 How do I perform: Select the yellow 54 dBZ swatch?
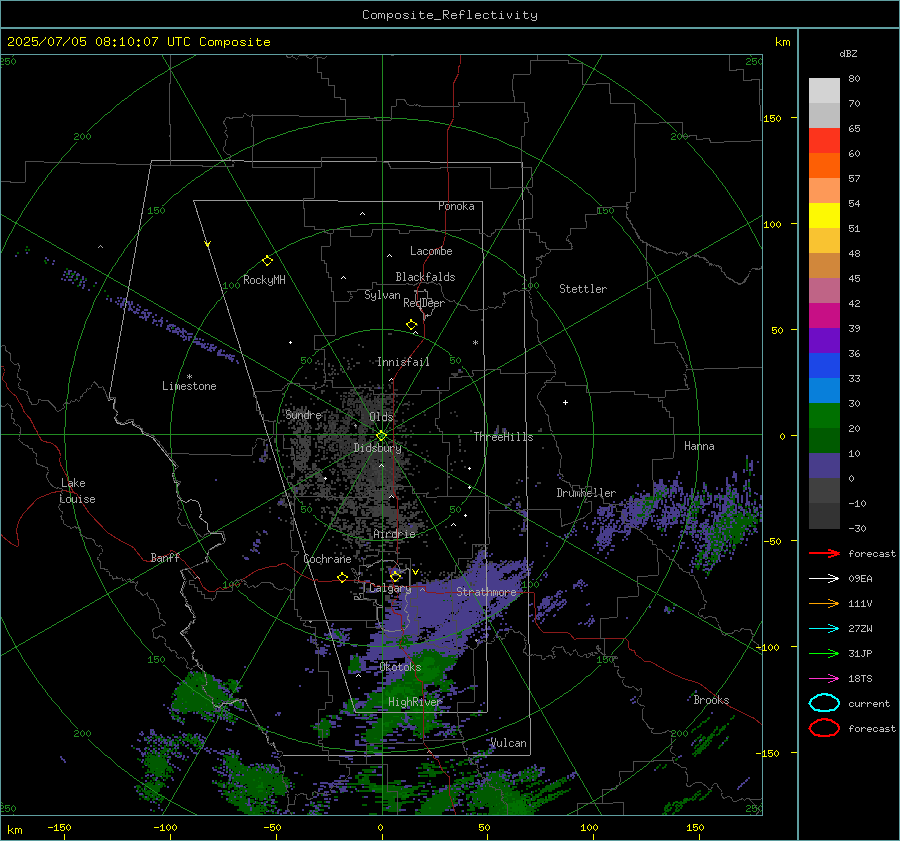[x=824, y=215]
